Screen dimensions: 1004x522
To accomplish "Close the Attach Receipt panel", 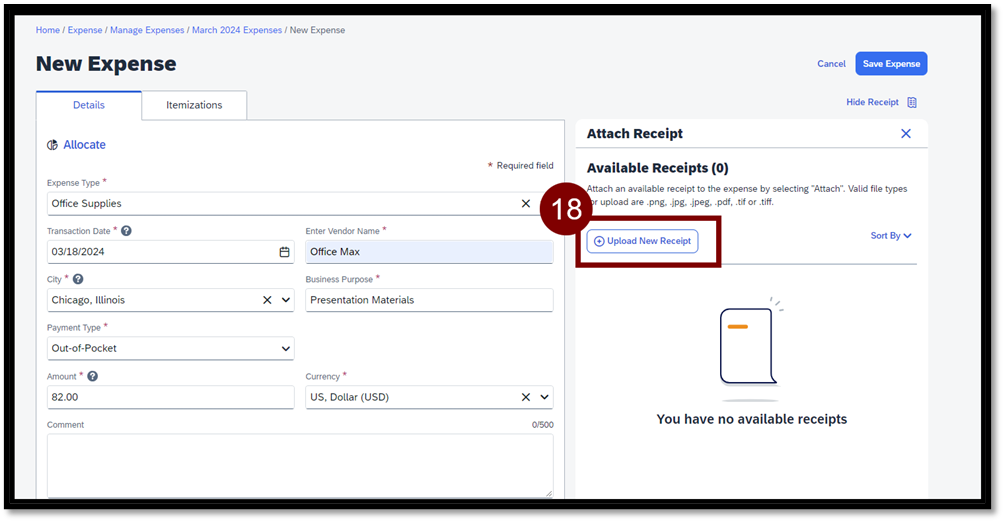I will point(906,134).
